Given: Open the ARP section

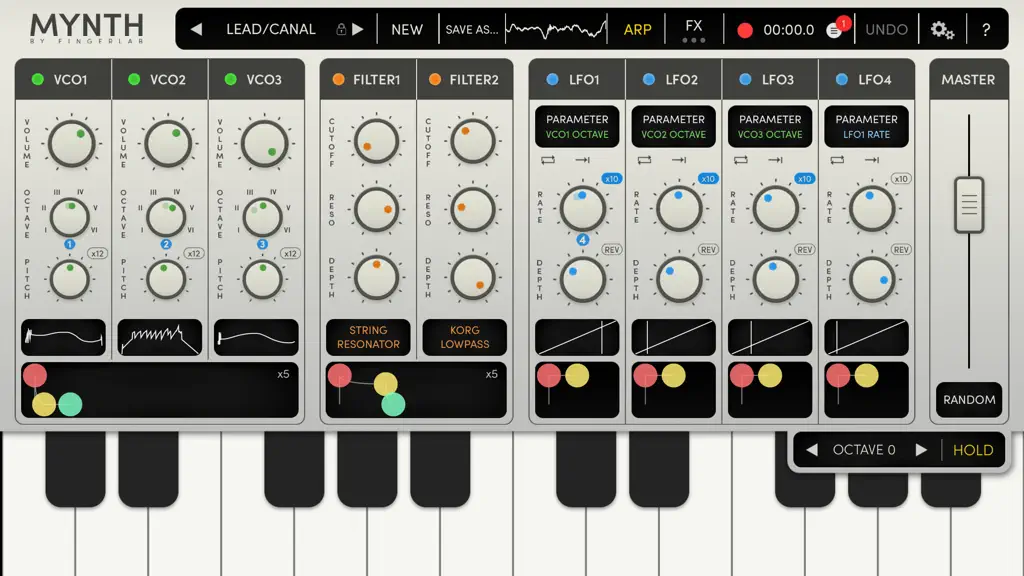Looking at the screenshot, I should click(637, 30).
